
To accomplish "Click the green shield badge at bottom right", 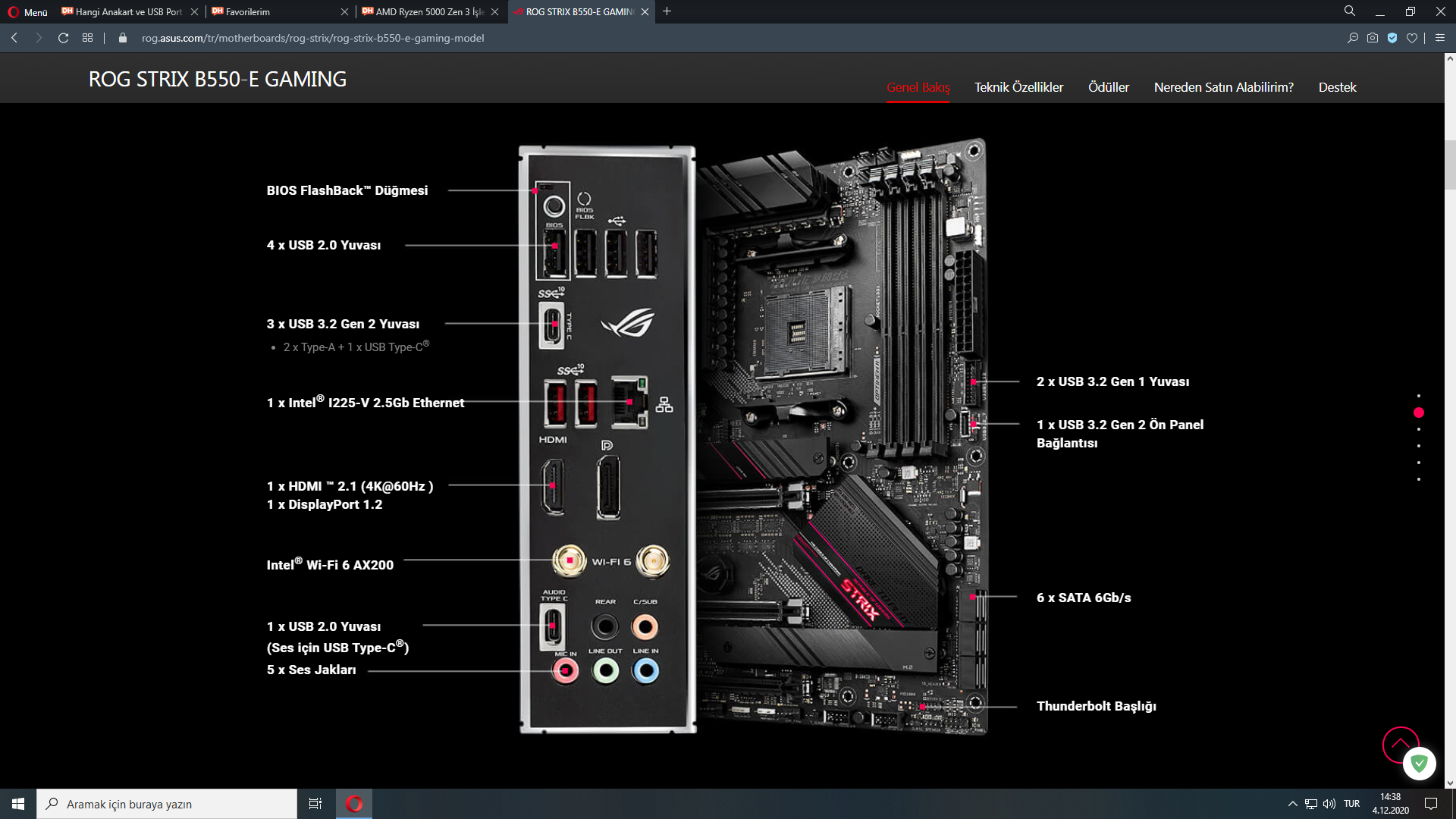I will [x=1420, y=764].
